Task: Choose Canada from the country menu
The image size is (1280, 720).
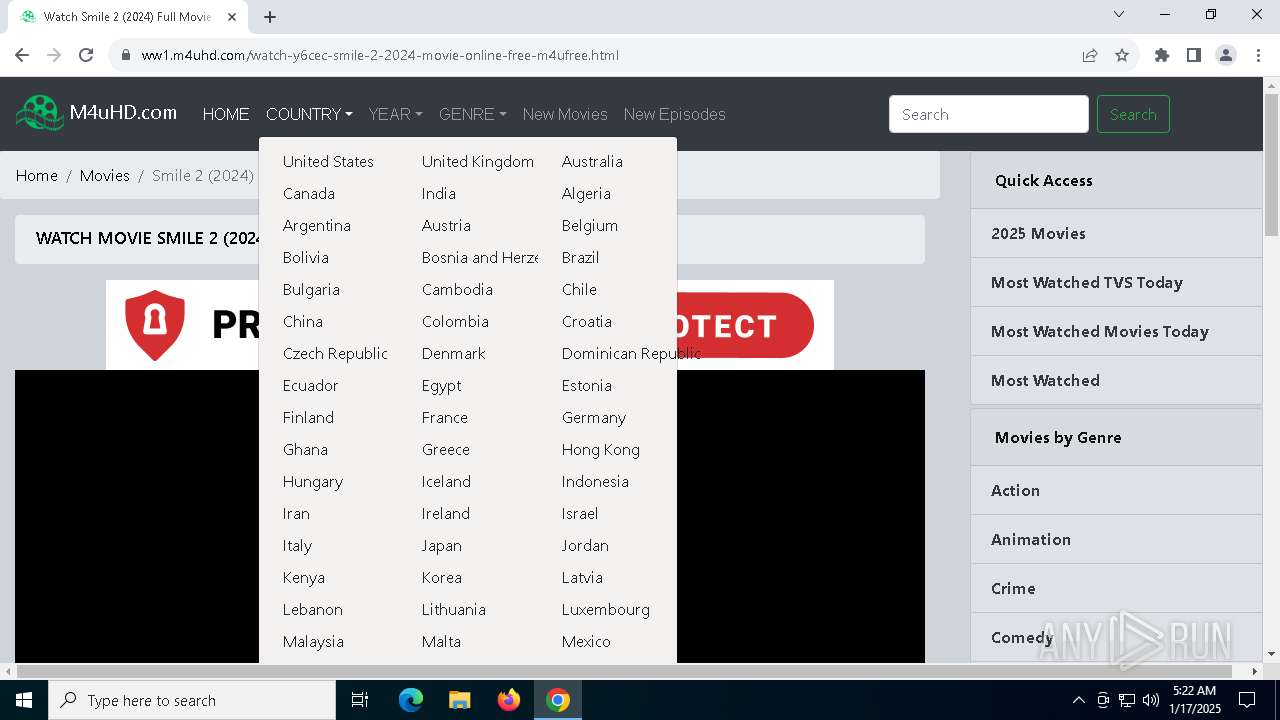Action: [x=309, y=193]
